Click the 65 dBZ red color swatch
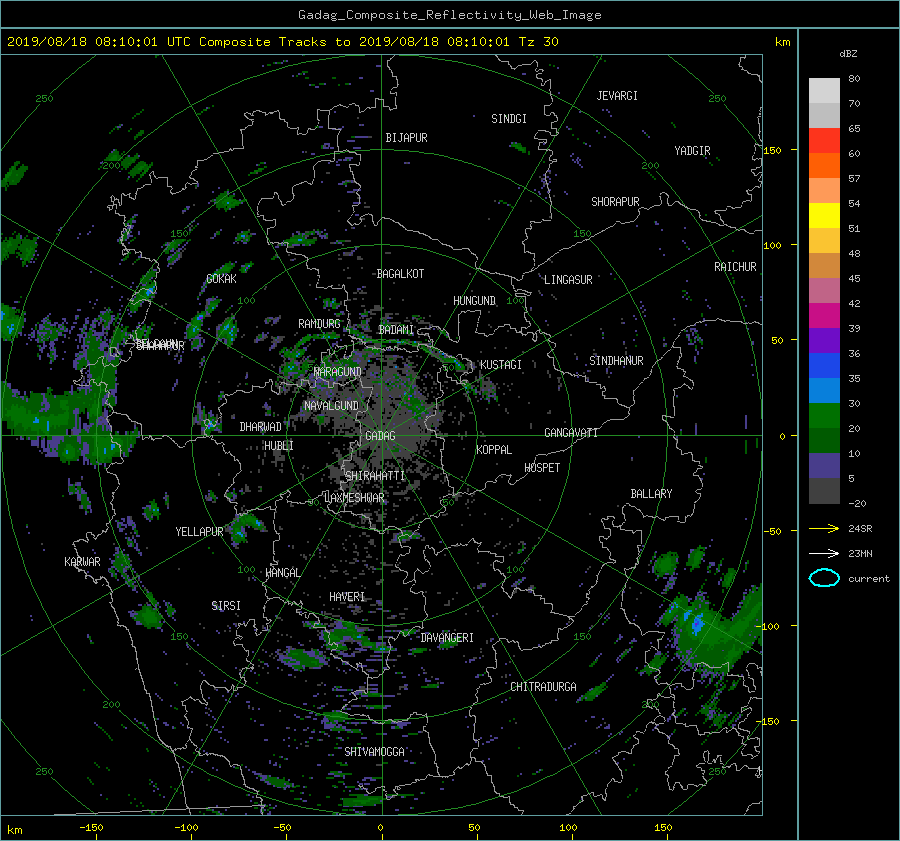 824,140
